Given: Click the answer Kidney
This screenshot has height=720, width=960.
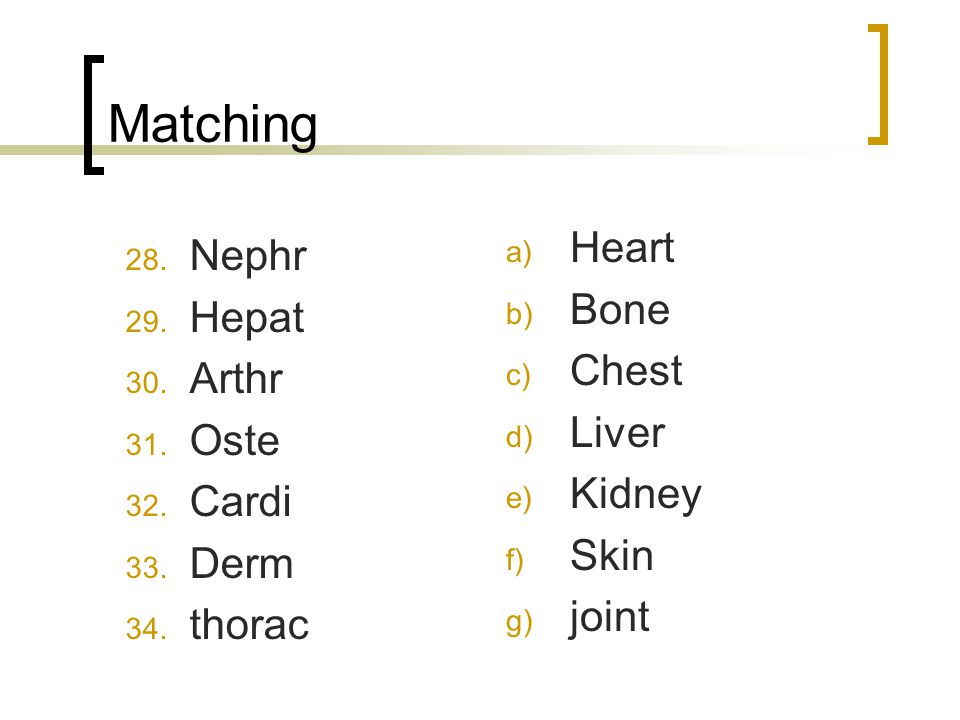Looking at the screenshot, I should (x=636, y=496).
